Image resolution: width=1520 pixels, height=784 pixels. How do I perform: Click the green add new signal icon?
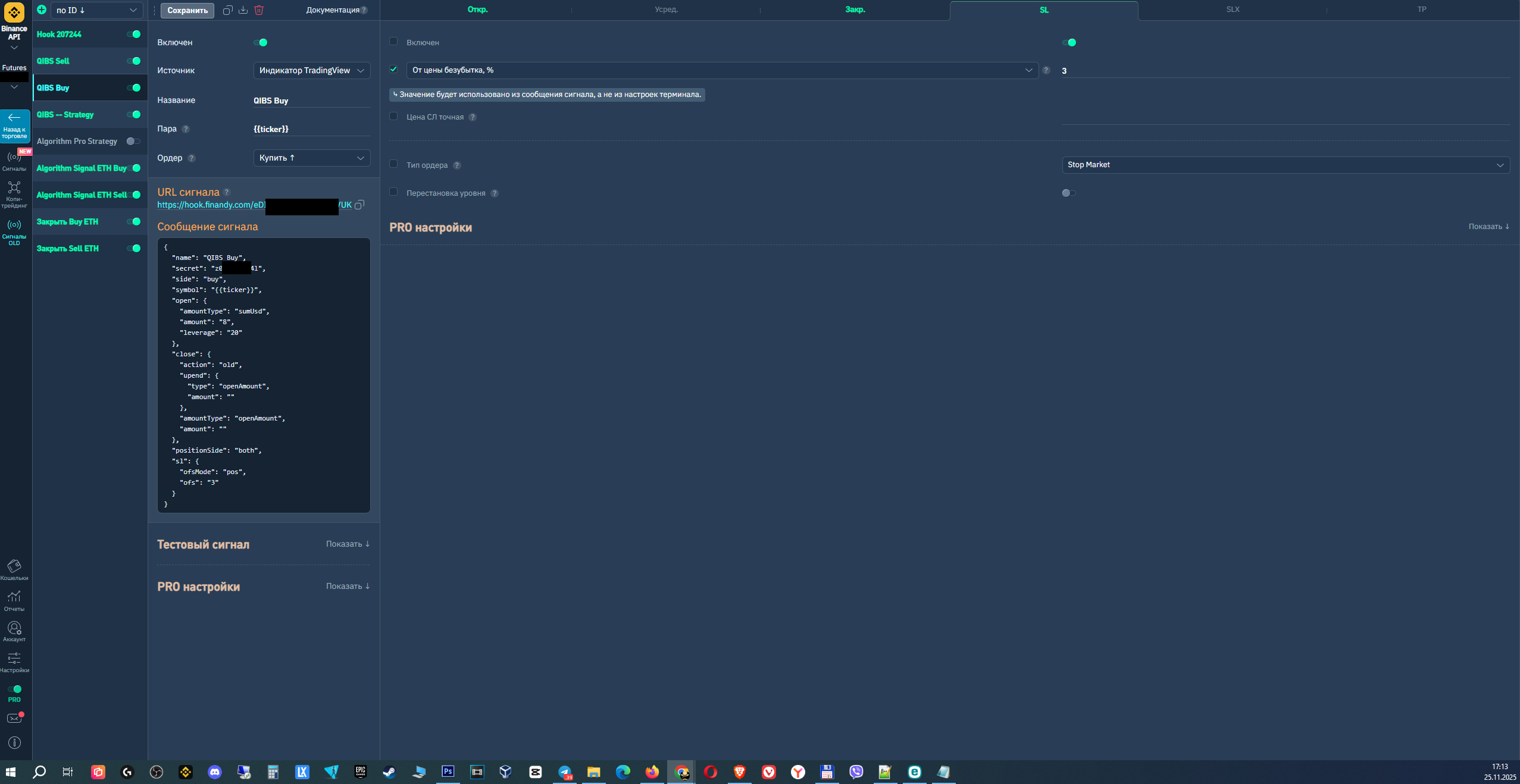pyautogui.click(x=42, y=10)
